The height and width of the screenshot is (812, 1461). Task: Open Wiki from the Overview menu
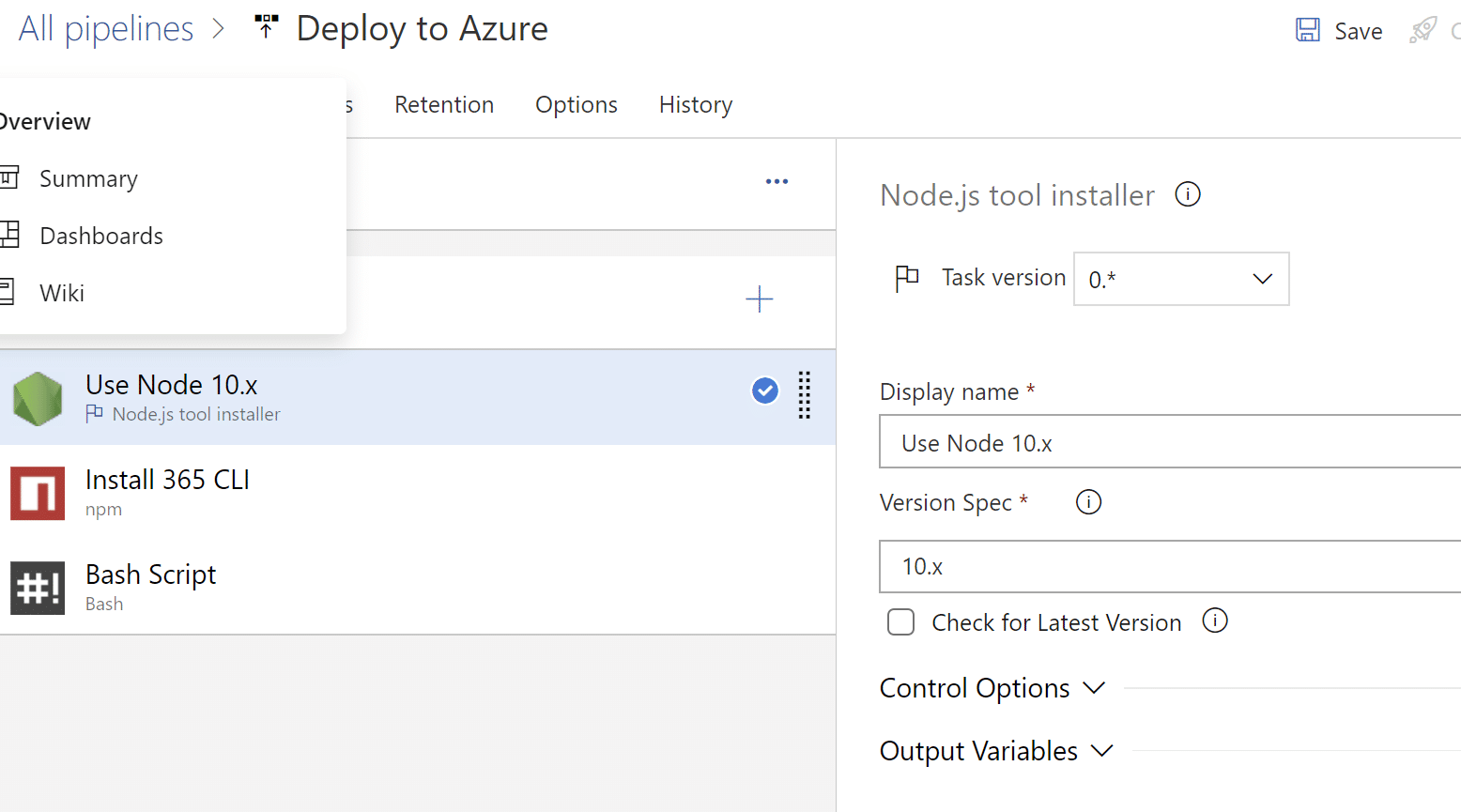coord(62,293)
